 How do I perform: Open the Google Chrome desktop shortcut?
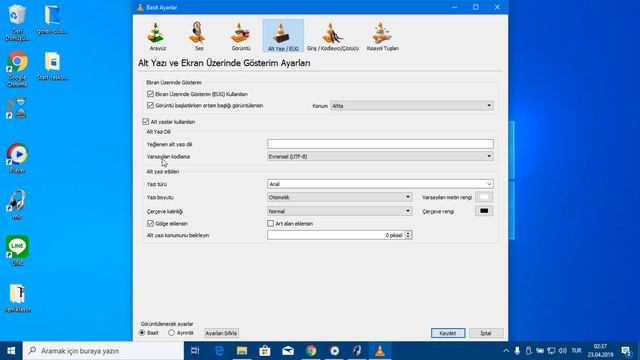coord(17,69)
